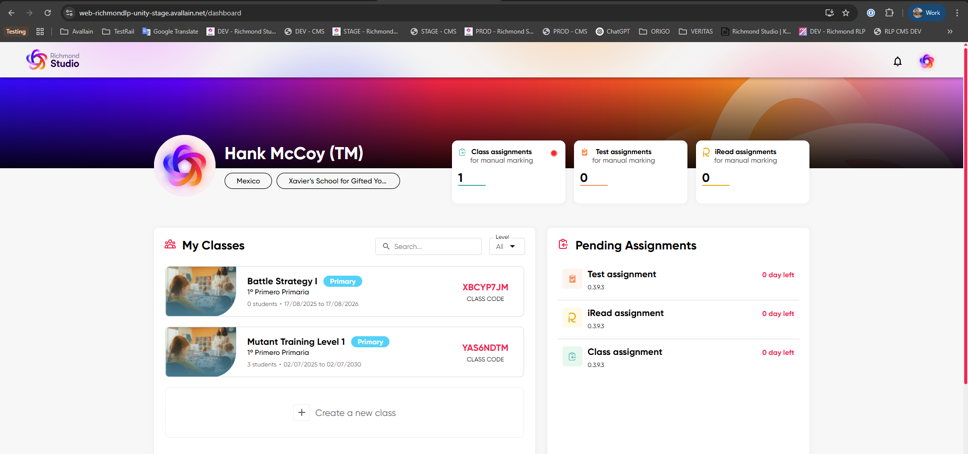Open Mutant Training Level 1 class thumbnail
This screenshot has width=968, height=454.
pyautogui.click(x=201, y=351)
